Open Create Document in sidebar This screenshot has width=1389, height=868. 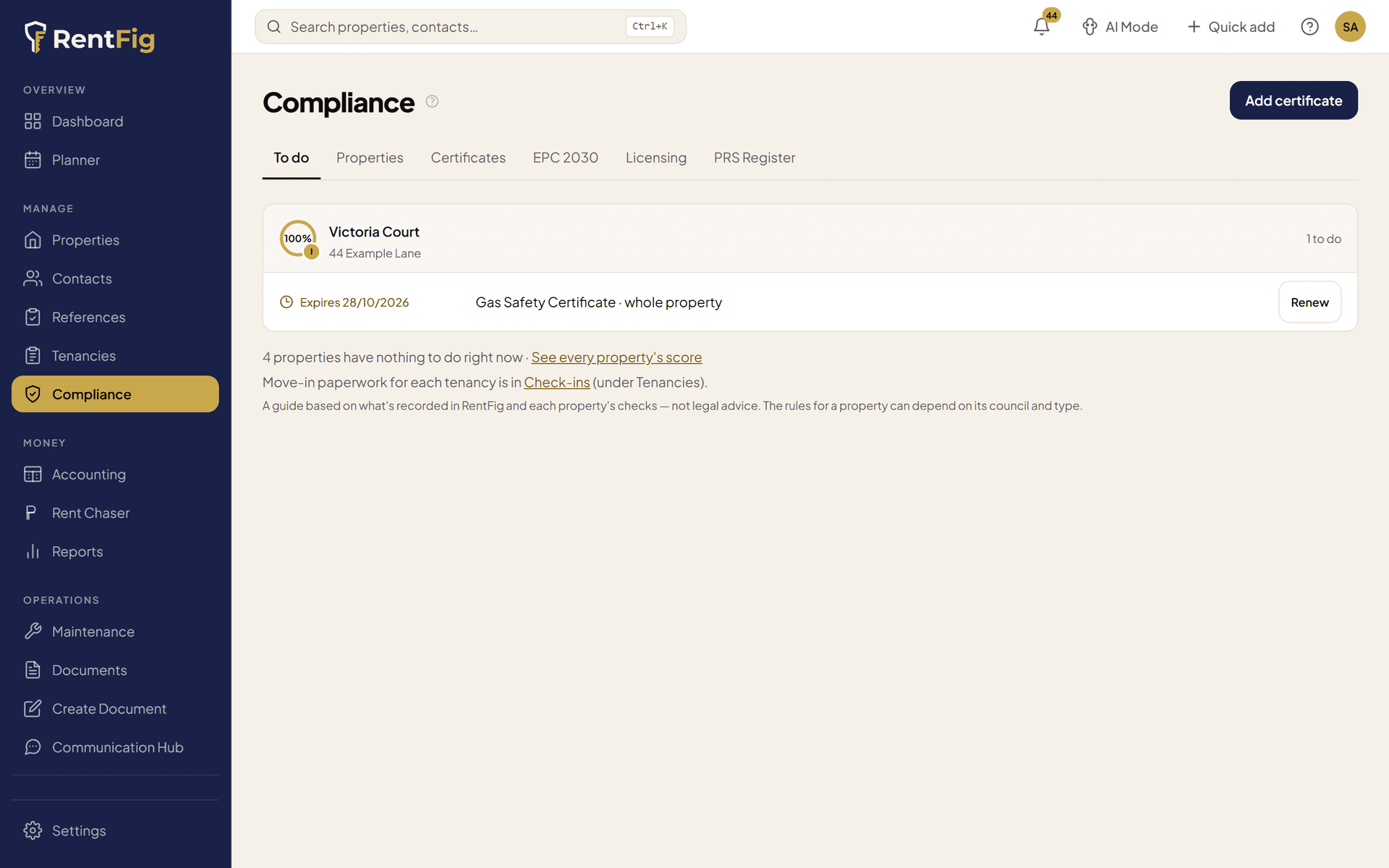point(115,709)
